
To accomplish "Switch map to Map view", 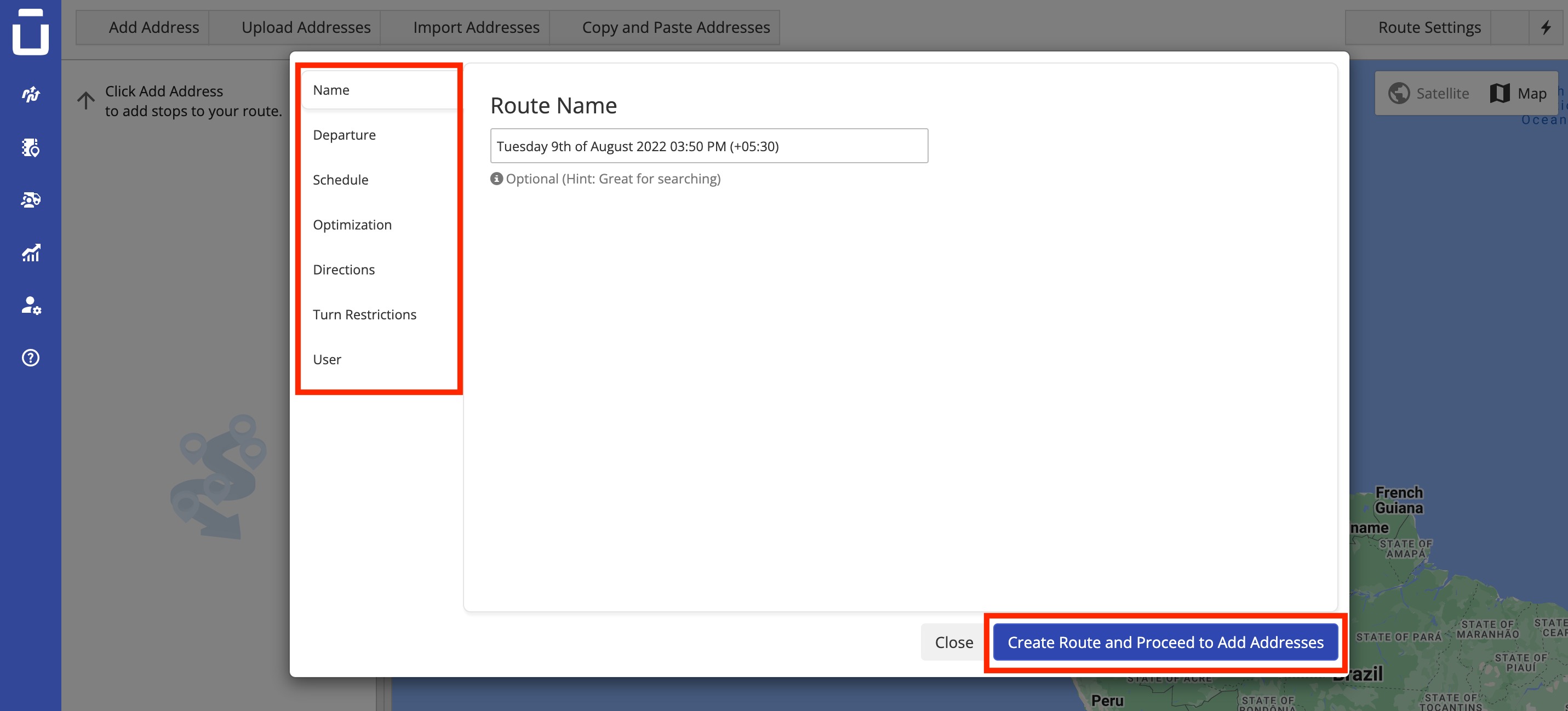I will (1519, 93).
